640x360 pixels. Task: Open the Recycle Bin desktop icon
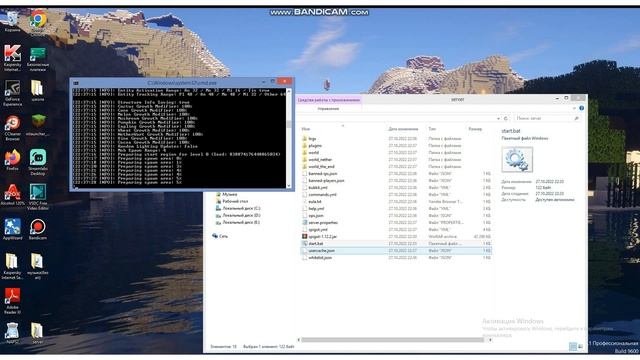pos(12,19)
